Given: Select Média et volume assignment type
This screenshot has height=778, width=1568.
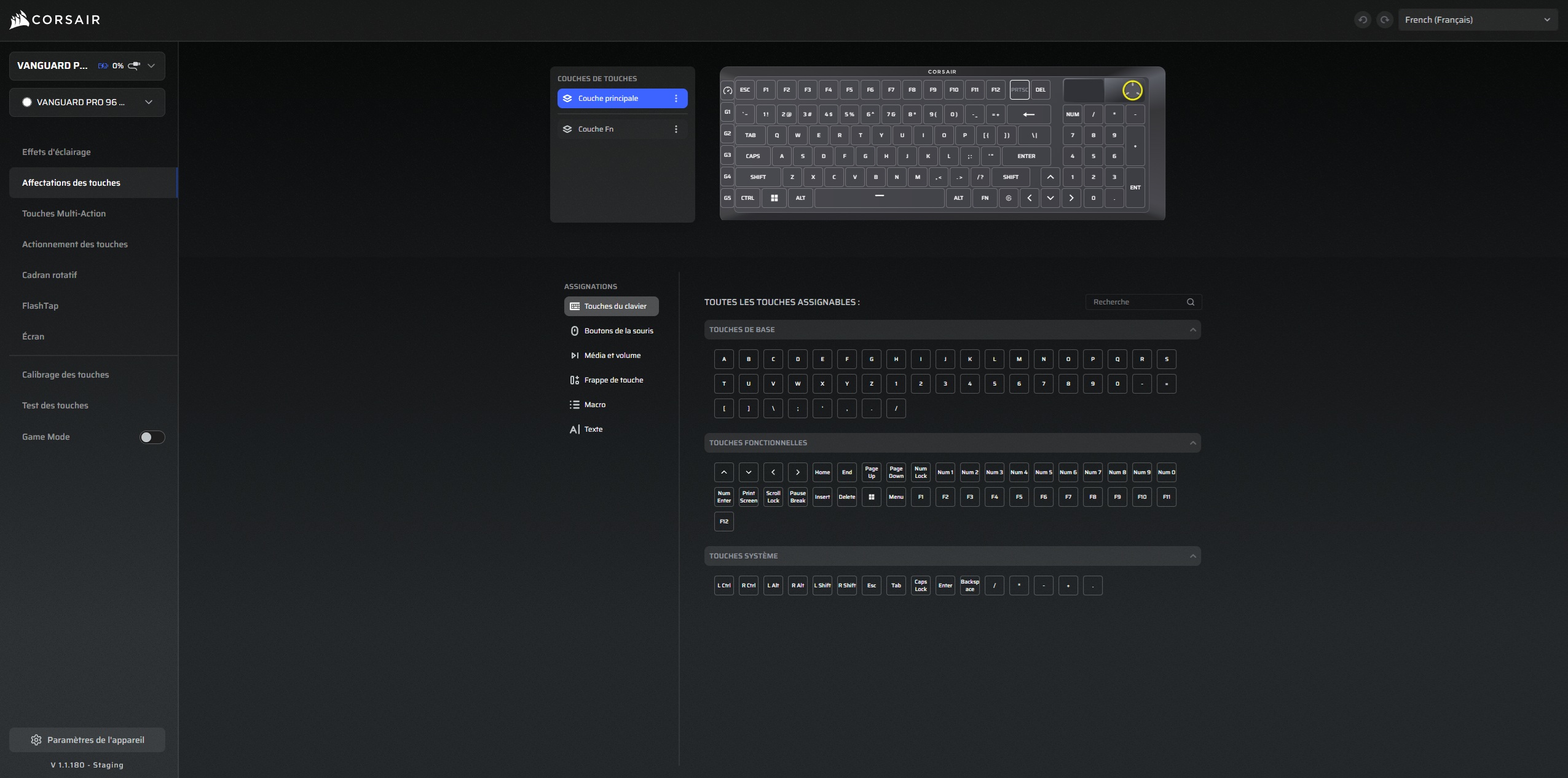Looking at the screenshot, I should click(x=612, y=355).
